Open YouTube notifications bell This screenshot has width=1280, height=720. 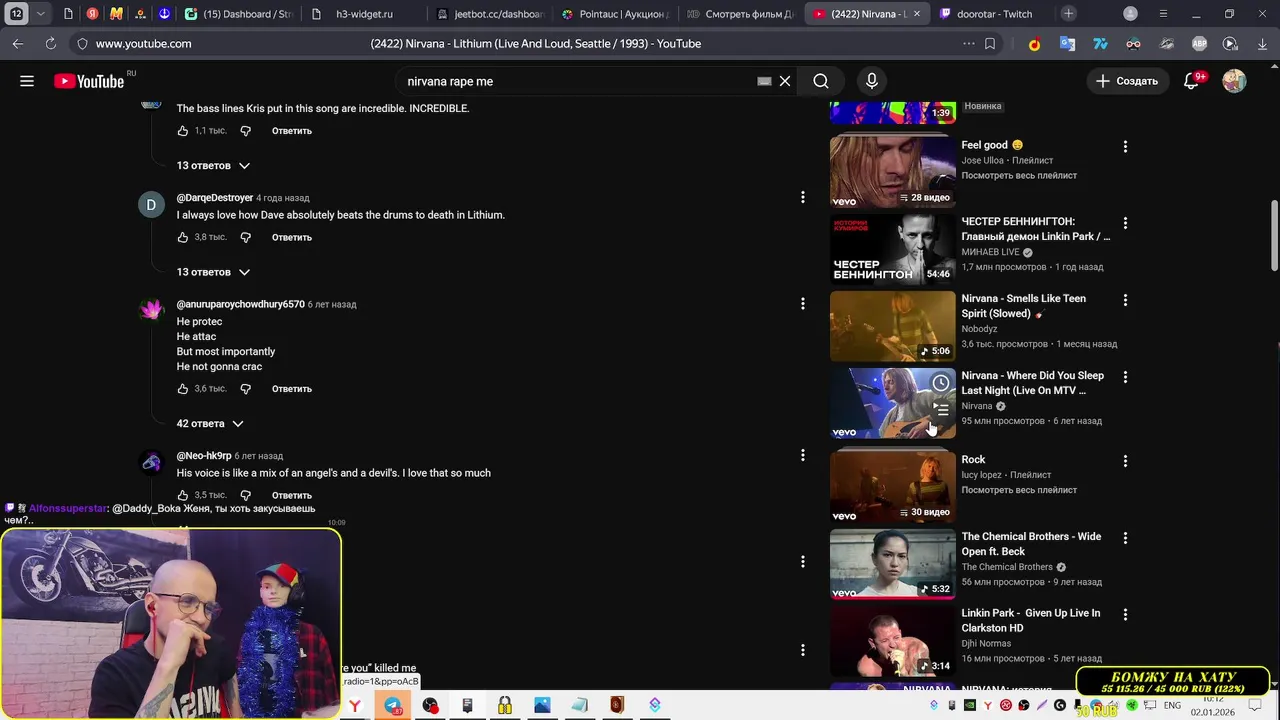coord(1191,81)
